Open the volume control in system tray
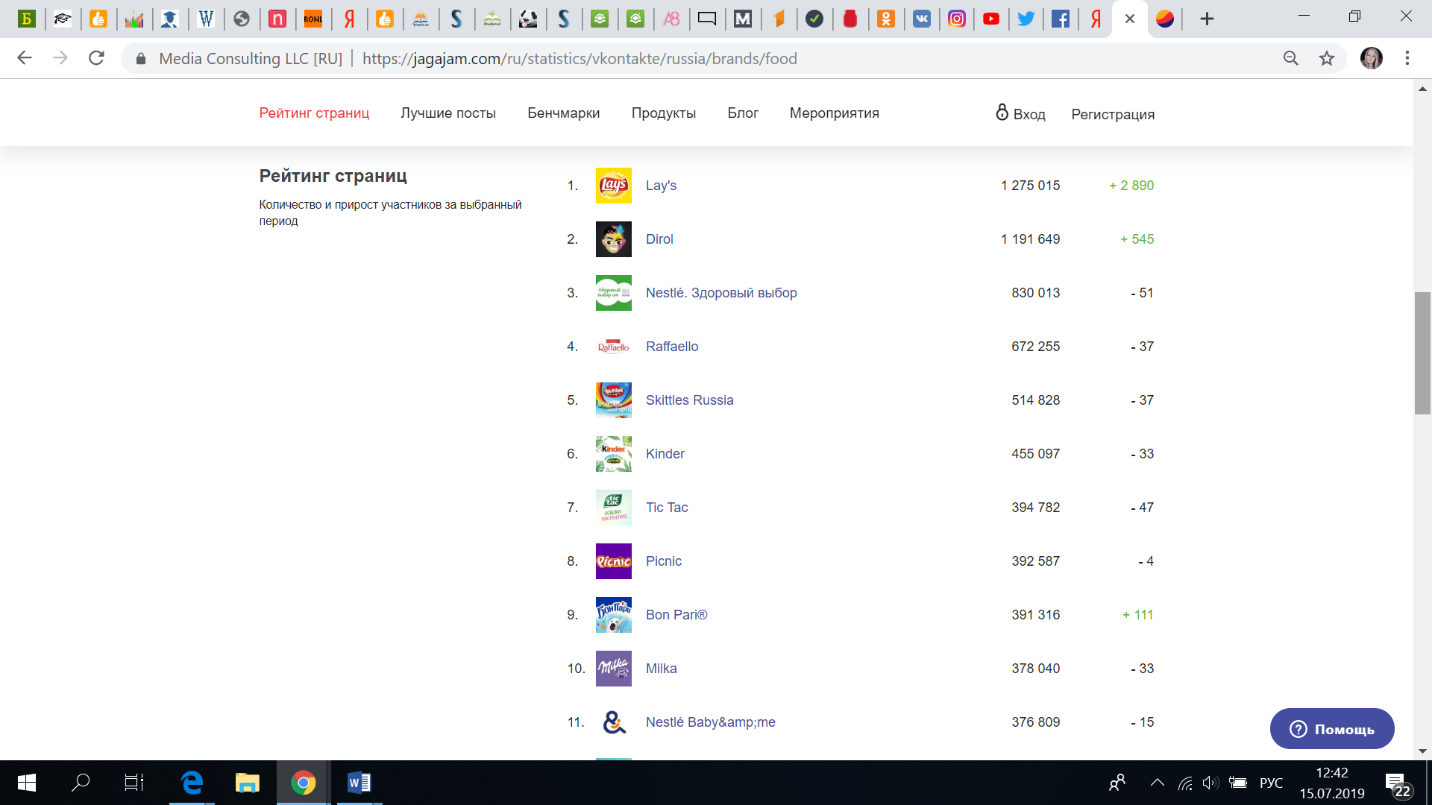Image resolution: width=1432 pixels, height=805 pixels. point(1210,783)
